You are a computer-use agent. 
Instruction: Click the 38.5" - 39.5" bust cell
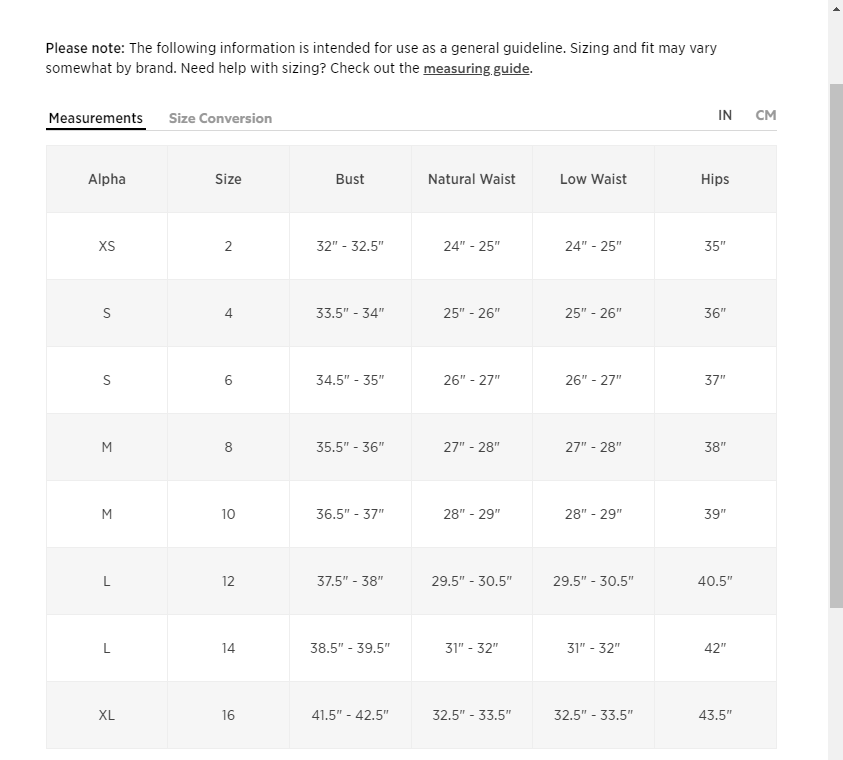pyautogui.click(x=350, y=648)
